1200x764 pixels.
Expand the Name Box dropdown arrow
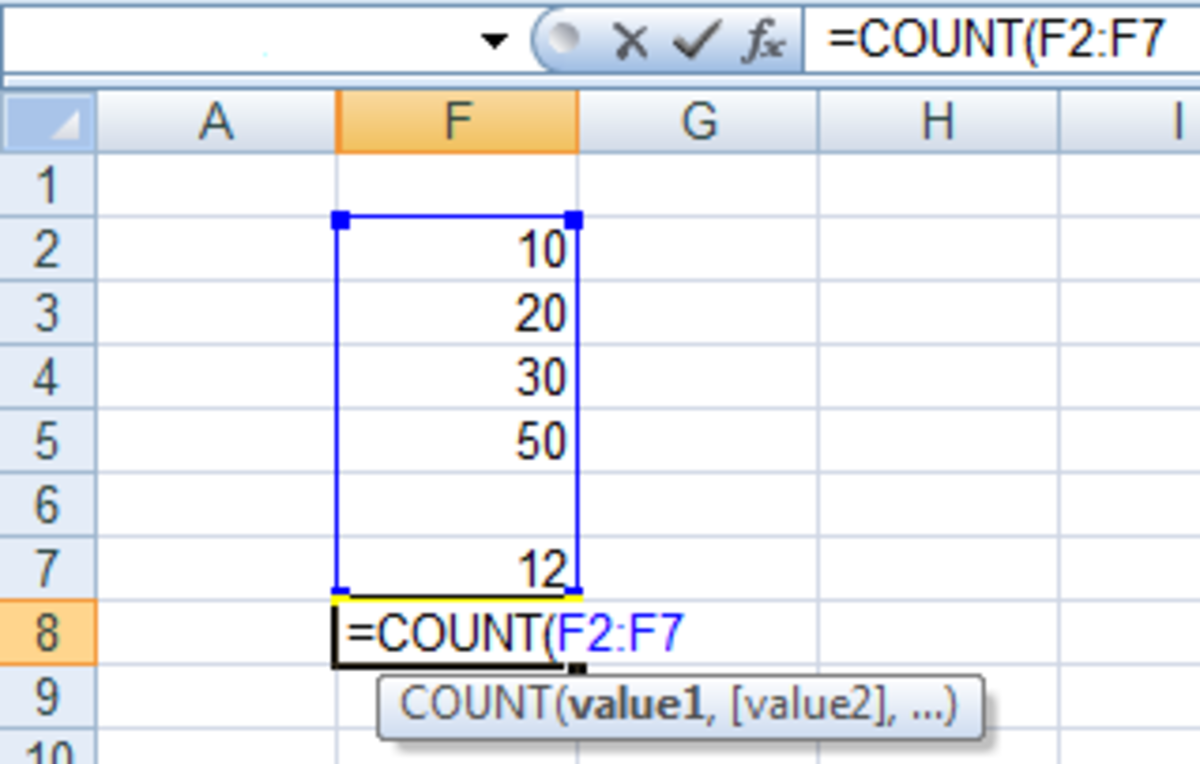point(494,41)
